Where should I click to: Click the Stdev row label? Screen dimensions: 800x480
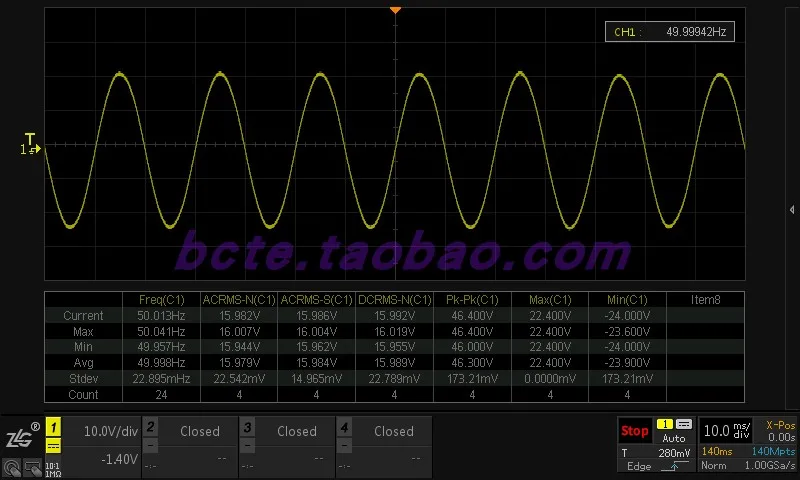(x=83, y=379)
